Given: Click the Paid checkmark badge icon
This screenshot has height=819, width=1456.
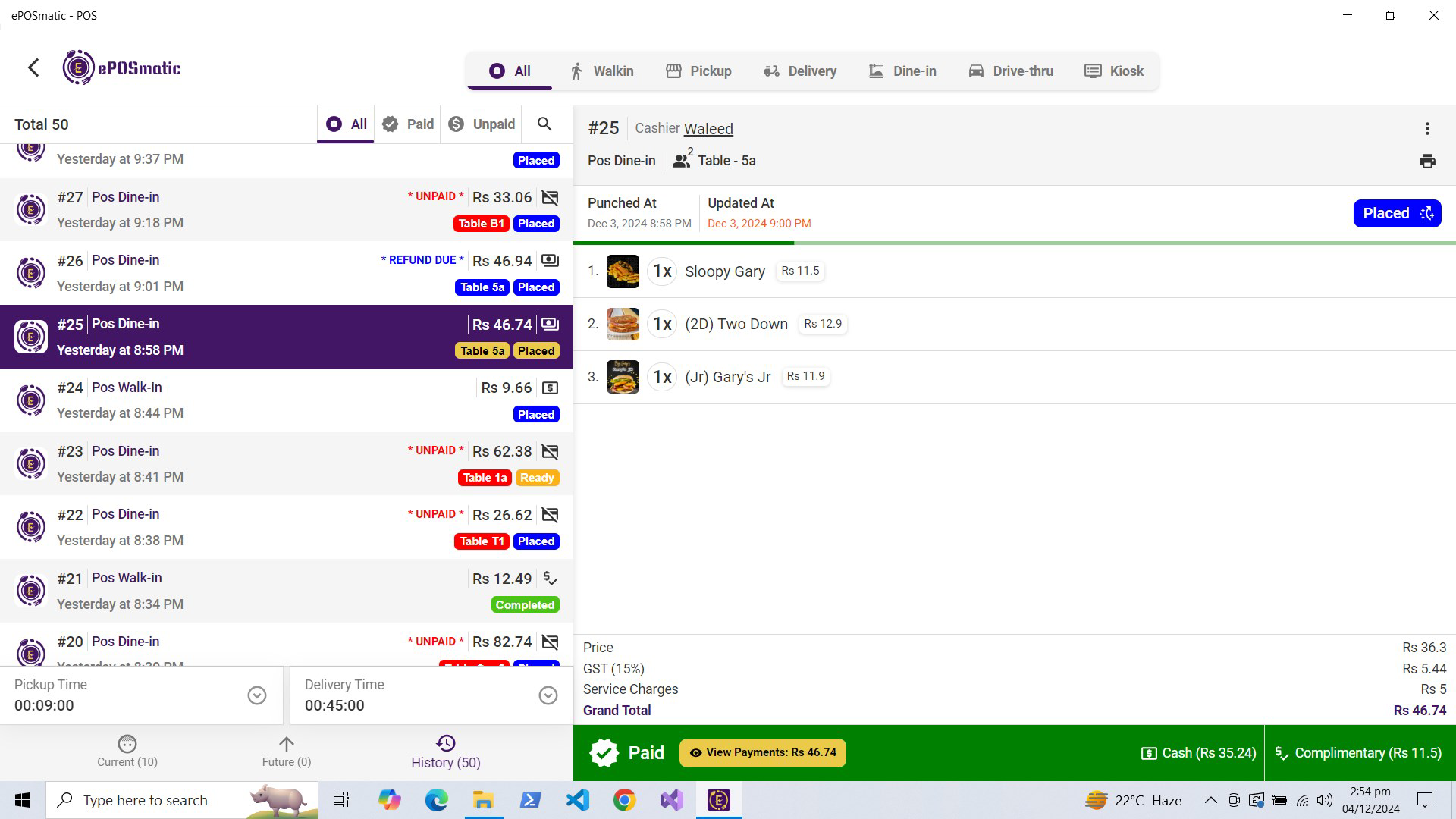Looking at the screenshot, I should (x=604, y=753).
